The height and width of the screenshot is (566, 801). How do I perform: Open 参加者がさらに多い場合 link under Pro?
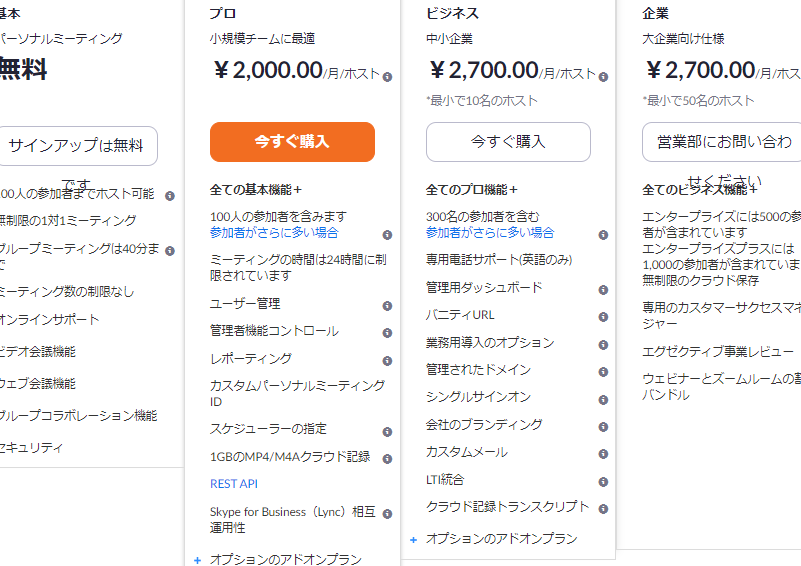[x=274, y=232]
